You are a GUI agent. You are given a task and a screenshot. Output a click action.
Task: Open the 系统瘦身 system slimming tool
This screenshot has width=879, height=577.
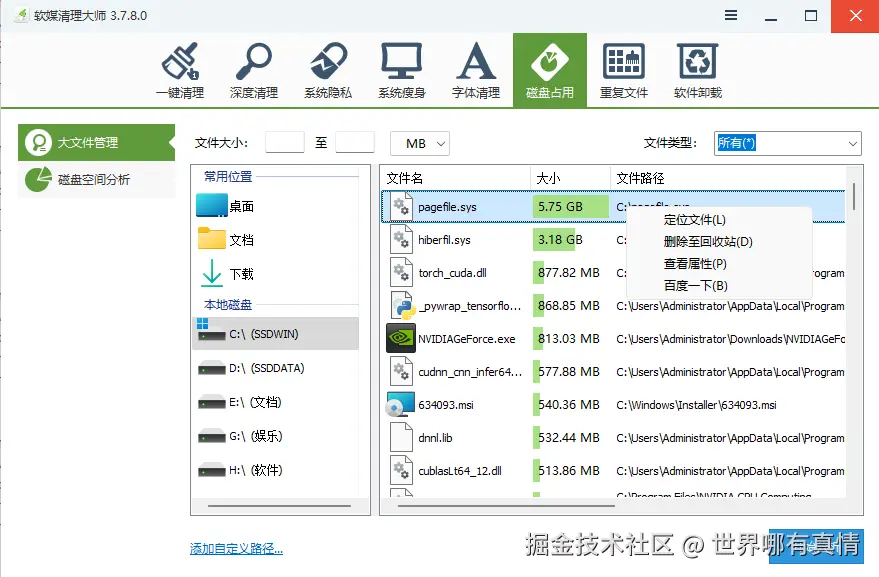tap(402, 71)
